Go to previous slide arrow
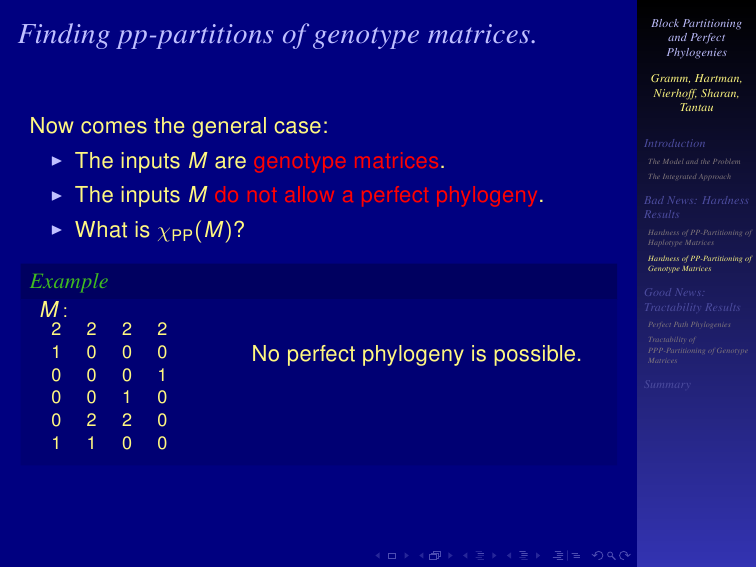 378,555
